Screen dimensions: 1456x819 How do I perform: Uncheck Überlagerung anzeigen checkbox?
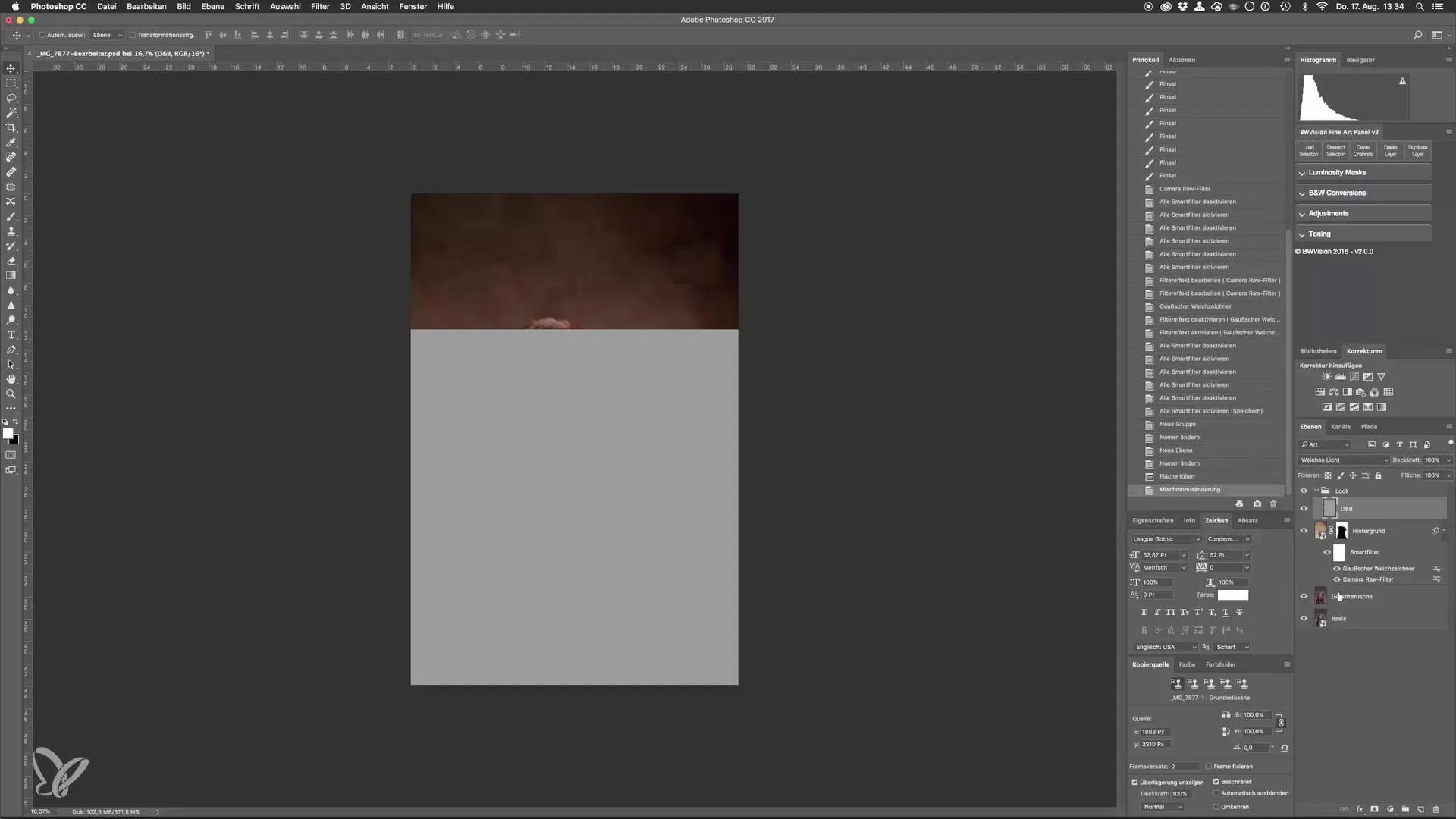click(1135, 782)
